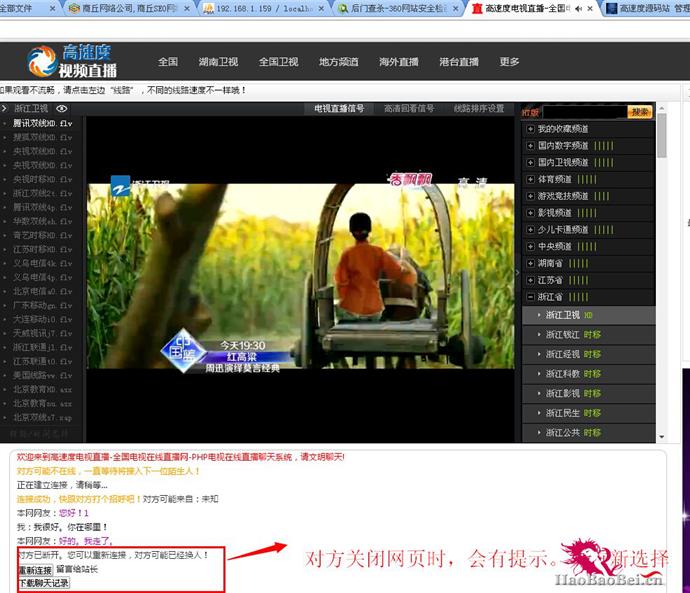
Task: Choose the 央视时移HD.flv line
Action: (x=42, y=179)
